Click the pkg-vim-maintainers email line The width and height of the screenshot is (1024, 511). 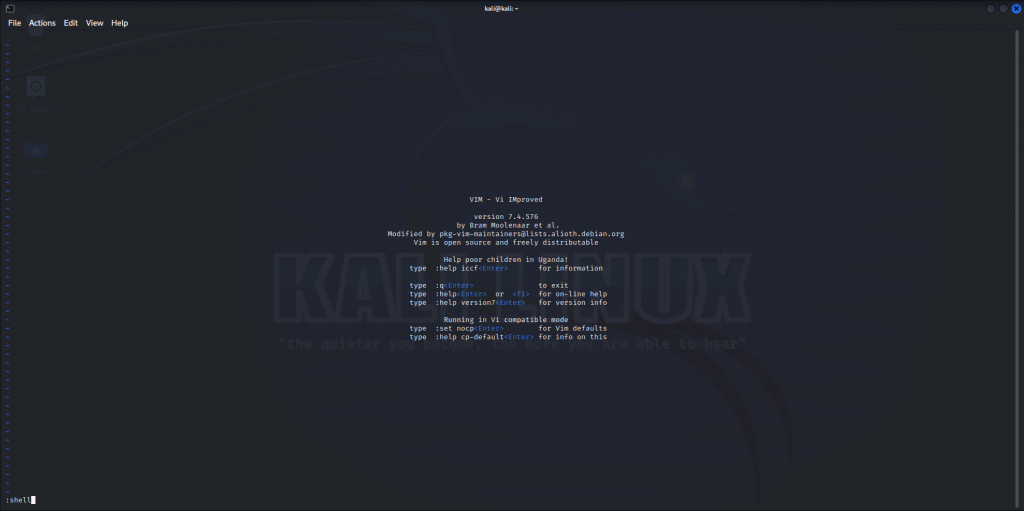click(x=505, y=234)
